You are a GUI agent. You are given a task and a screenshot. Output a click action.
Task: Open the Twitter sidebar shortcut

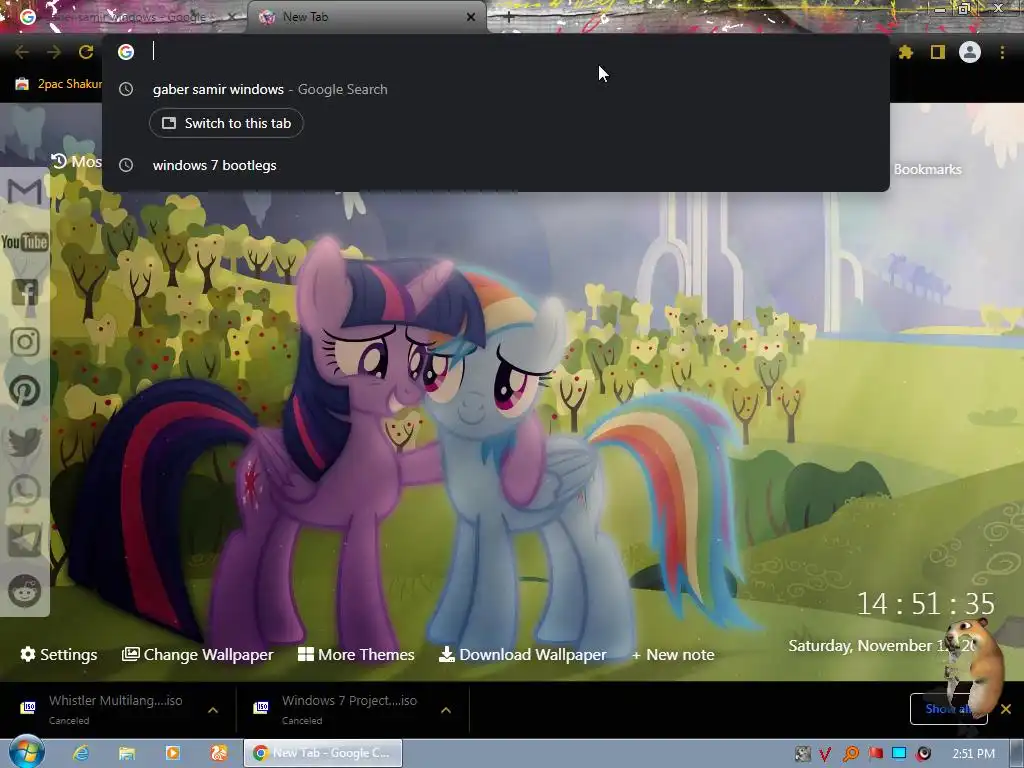[25, 441]
